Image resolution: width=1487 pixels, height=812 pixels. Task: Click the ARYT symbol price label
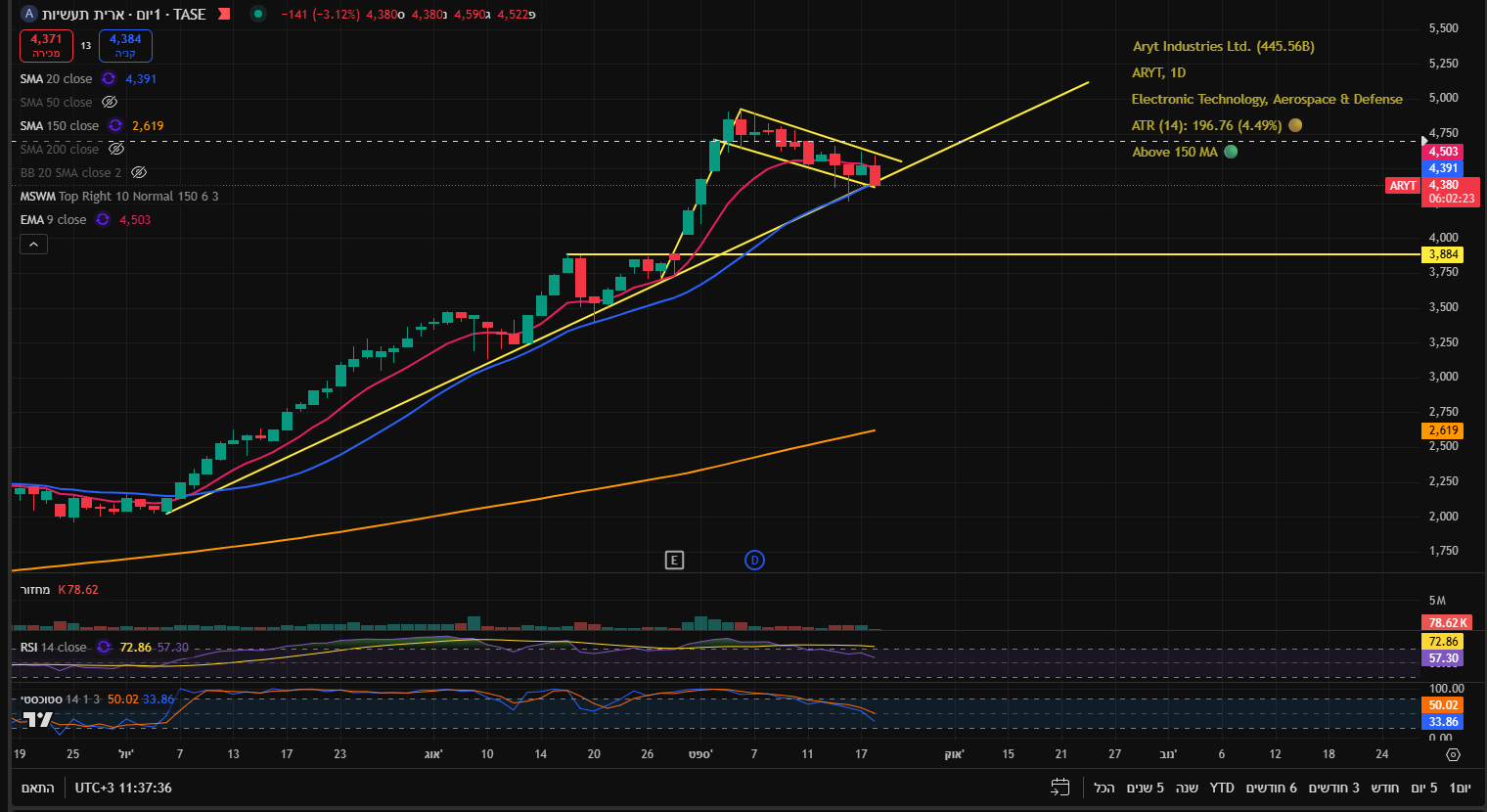(x=1403, y=185)
